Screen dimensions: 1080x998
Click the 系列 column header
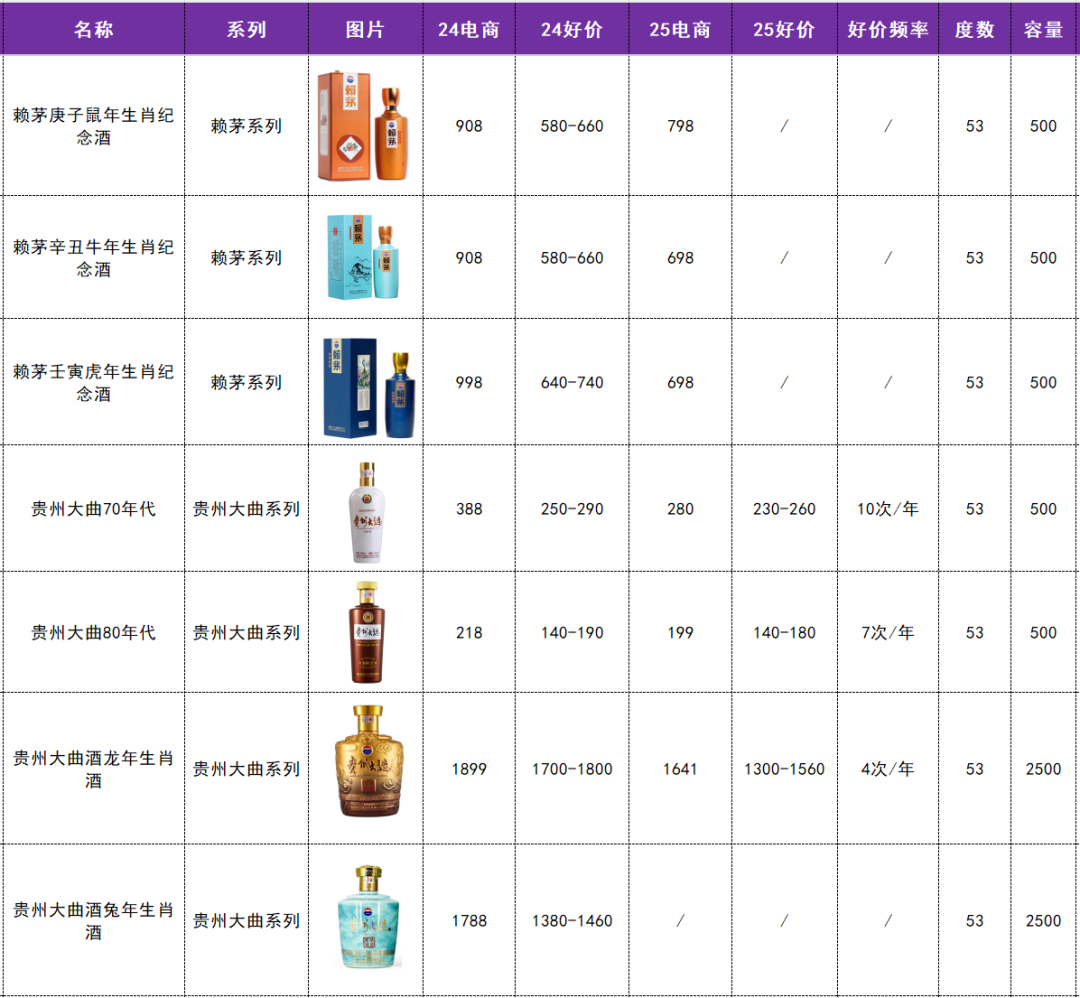pos(246,29)
